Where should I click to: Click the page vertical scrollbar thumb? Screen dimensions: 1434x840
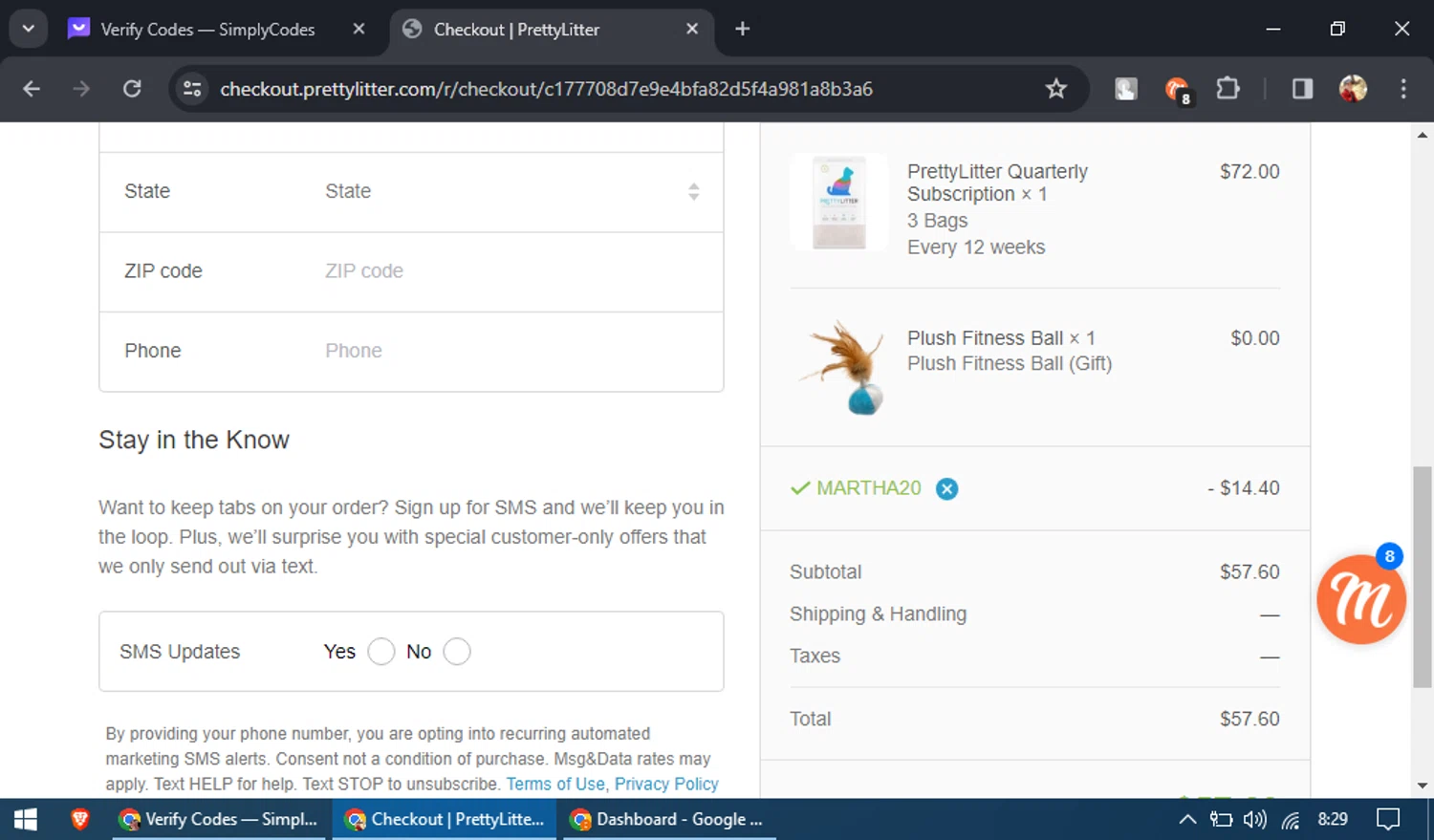pos(1423,576)
